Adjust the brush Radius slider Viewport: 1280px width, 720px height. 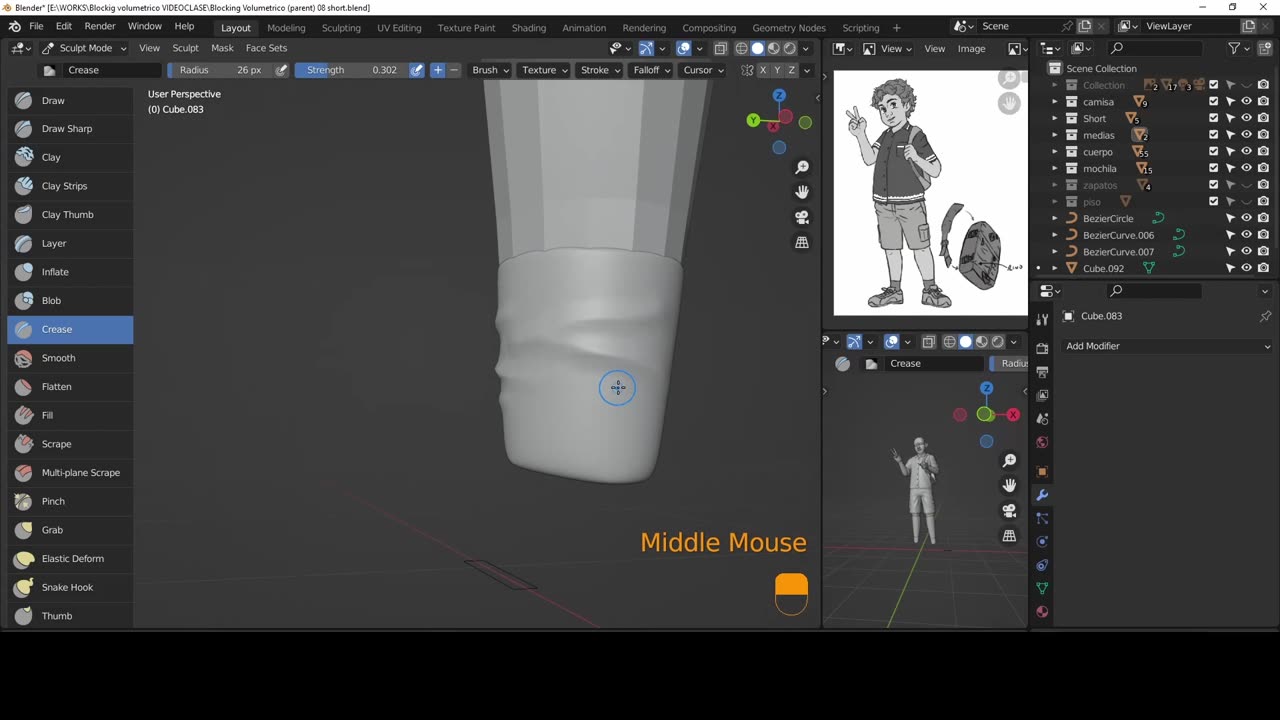pos(220,70)
